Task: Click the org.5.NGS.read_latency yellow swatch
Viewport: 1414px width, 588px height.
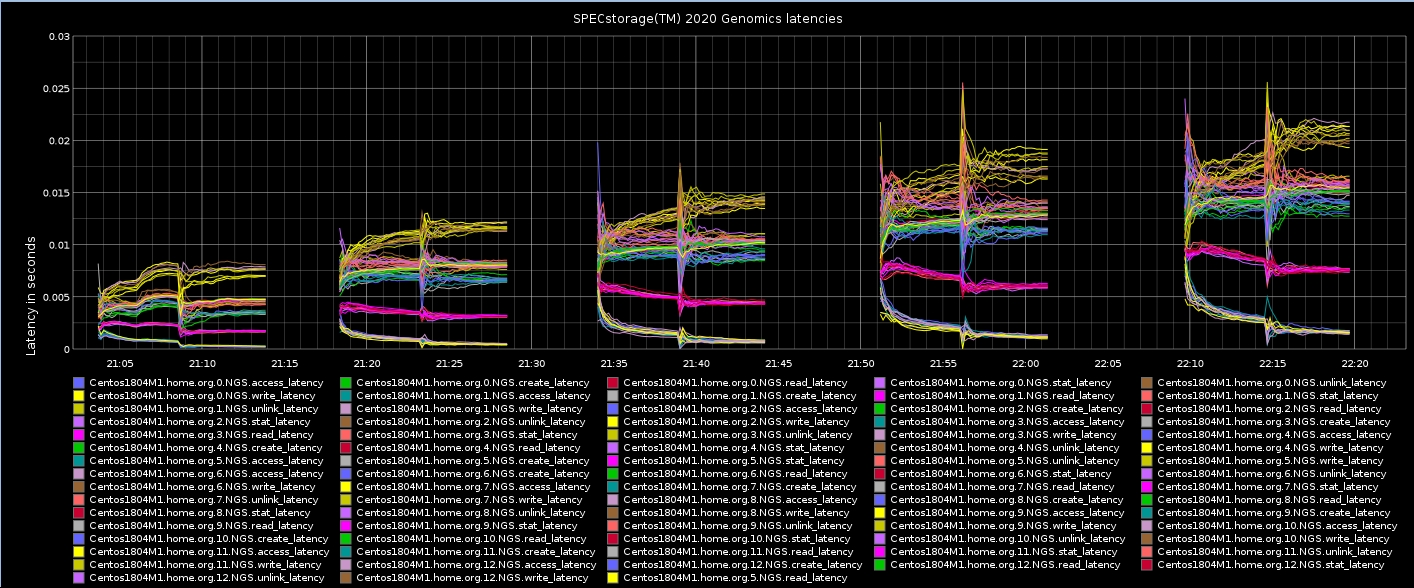Action: pyautogui.click(x=613, y=578)
